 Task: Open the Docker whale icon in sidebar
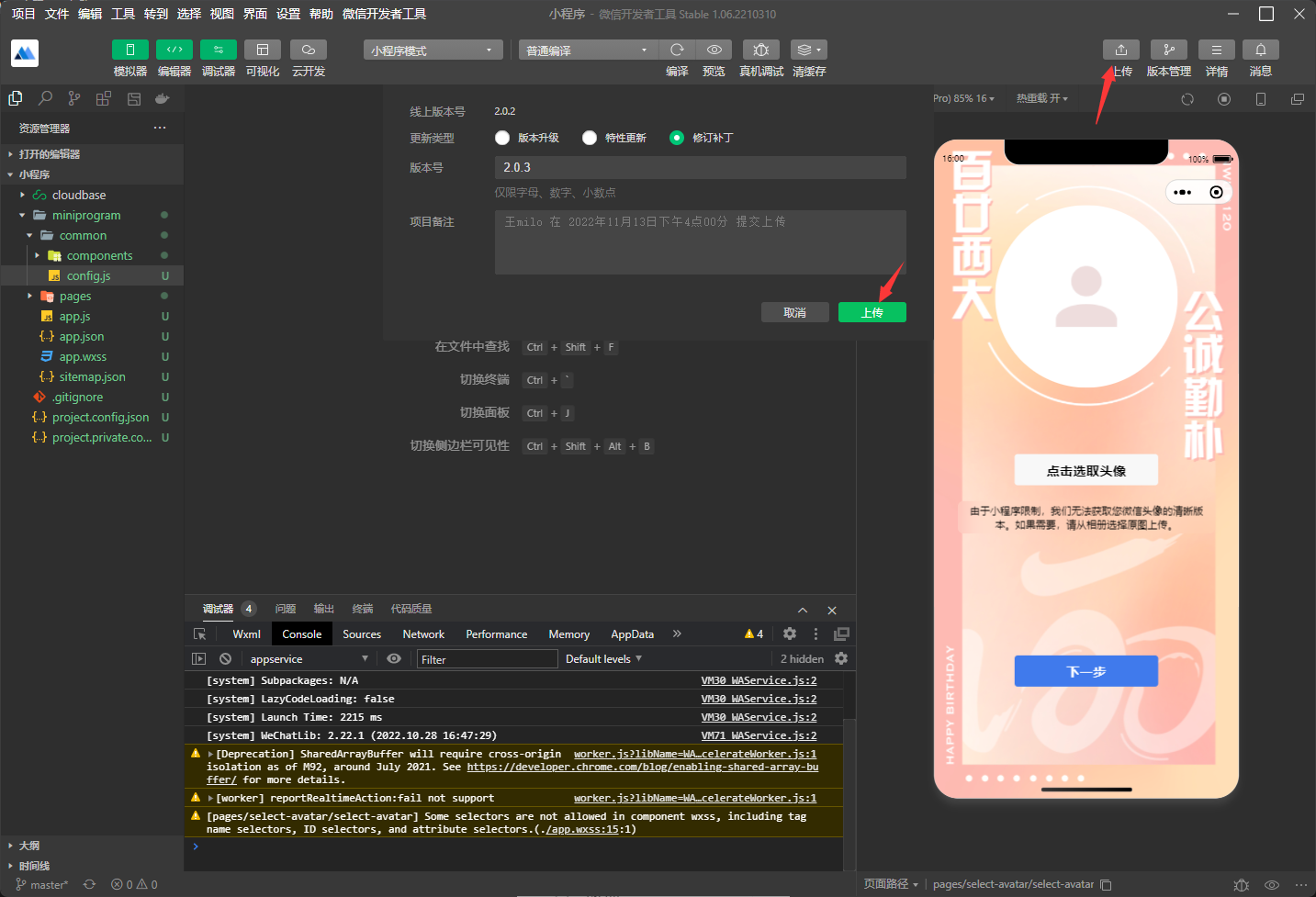(x=163, y=98)
